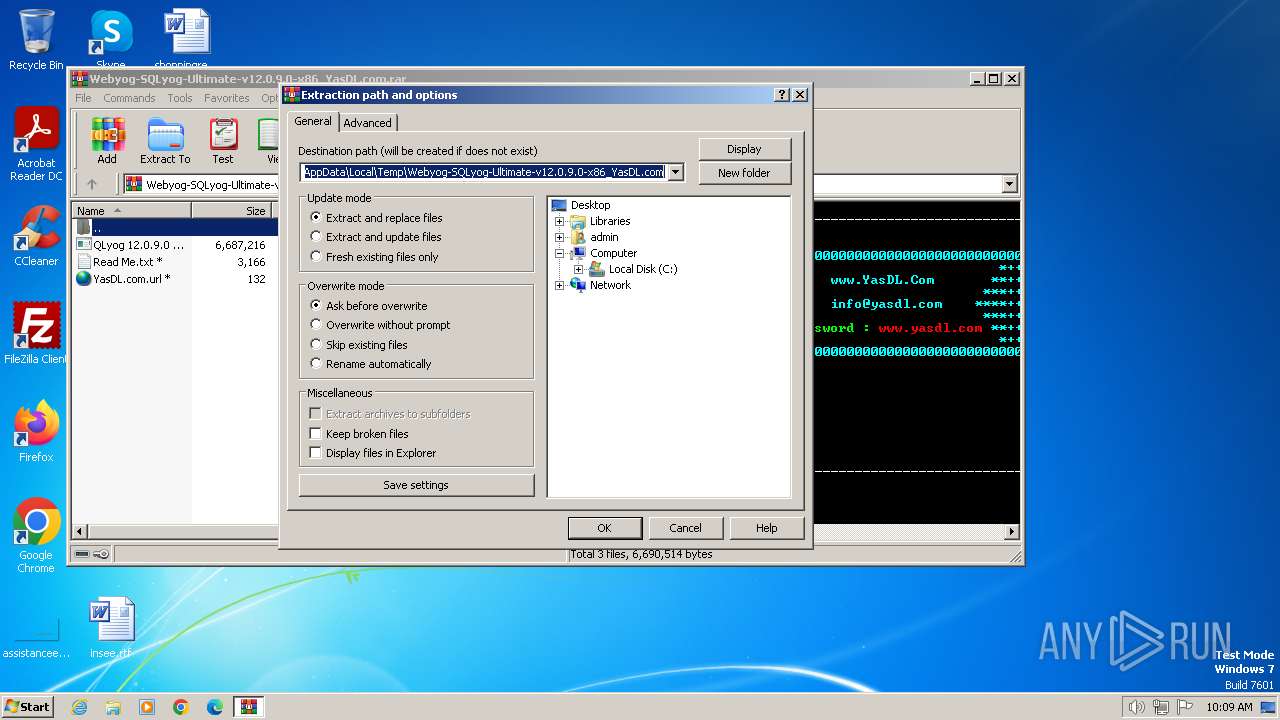This screenshot has height=720, width=1280.
Task: Open insee.rtf document on desktop
Action: pos(110,628)
